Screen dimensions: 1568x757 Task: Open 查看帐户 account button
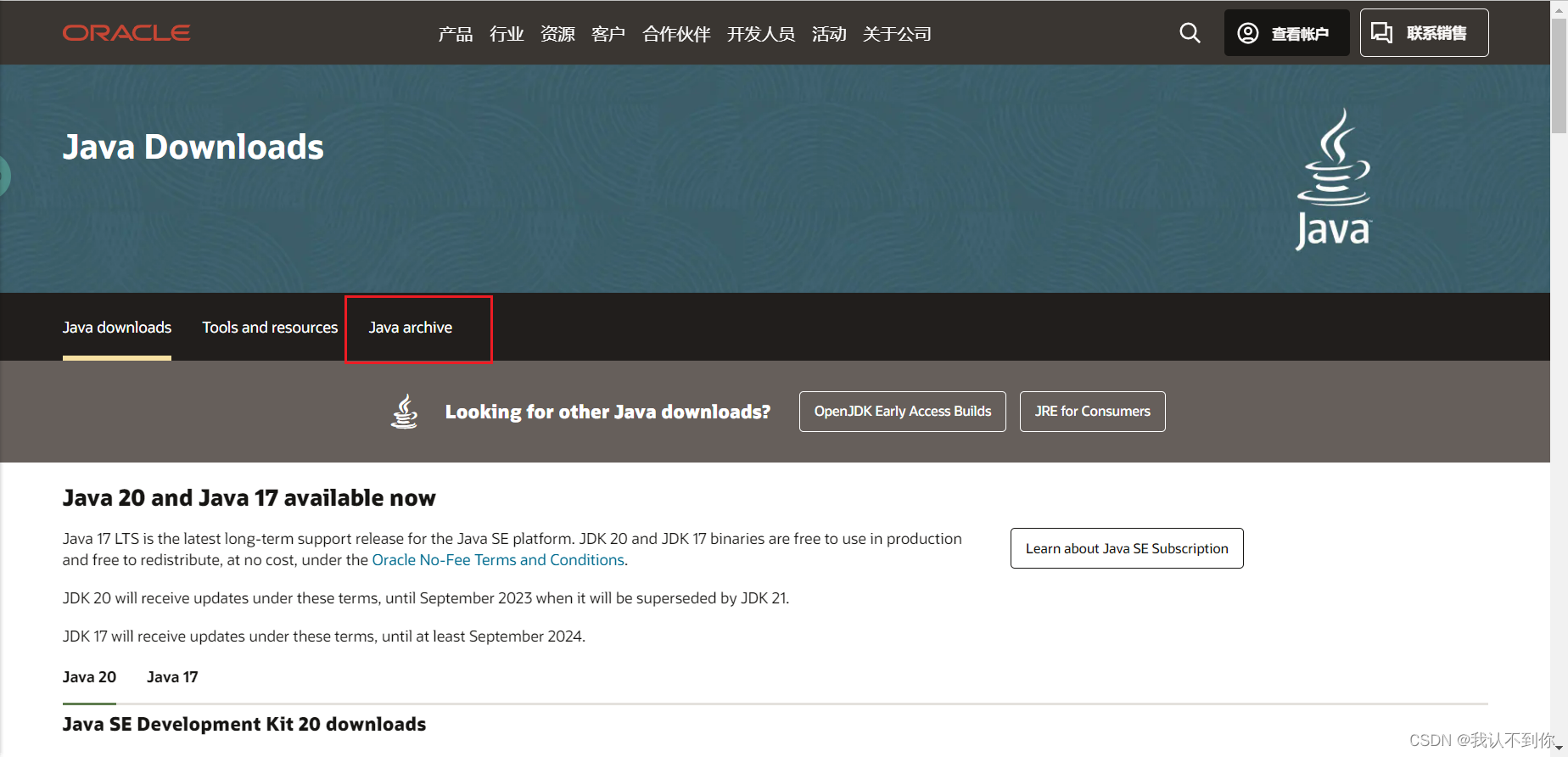click(1286, 33)
